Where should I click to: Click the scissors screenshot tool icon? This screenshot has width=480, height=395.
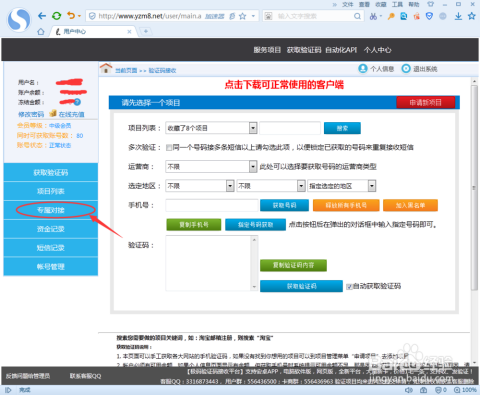click(x=373, y=16)
